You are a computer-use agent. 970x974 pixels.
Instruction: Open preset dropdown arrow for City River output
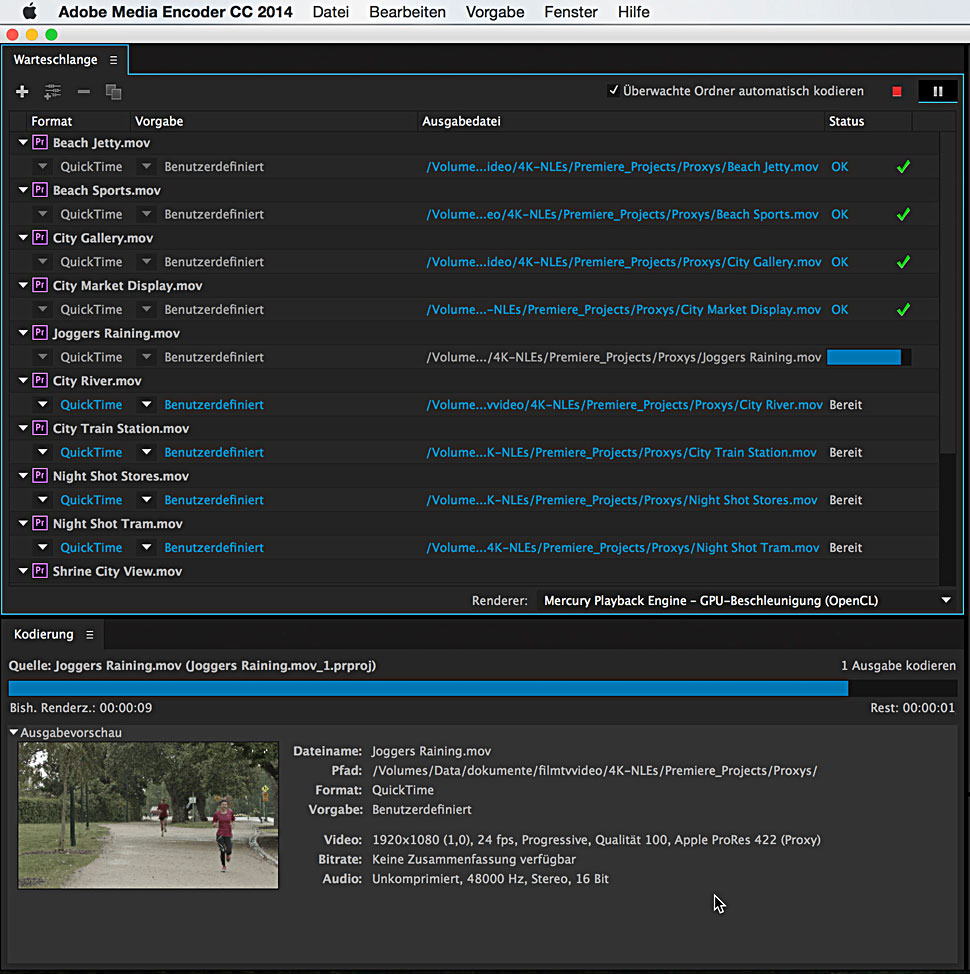click(x=147, y=404)
